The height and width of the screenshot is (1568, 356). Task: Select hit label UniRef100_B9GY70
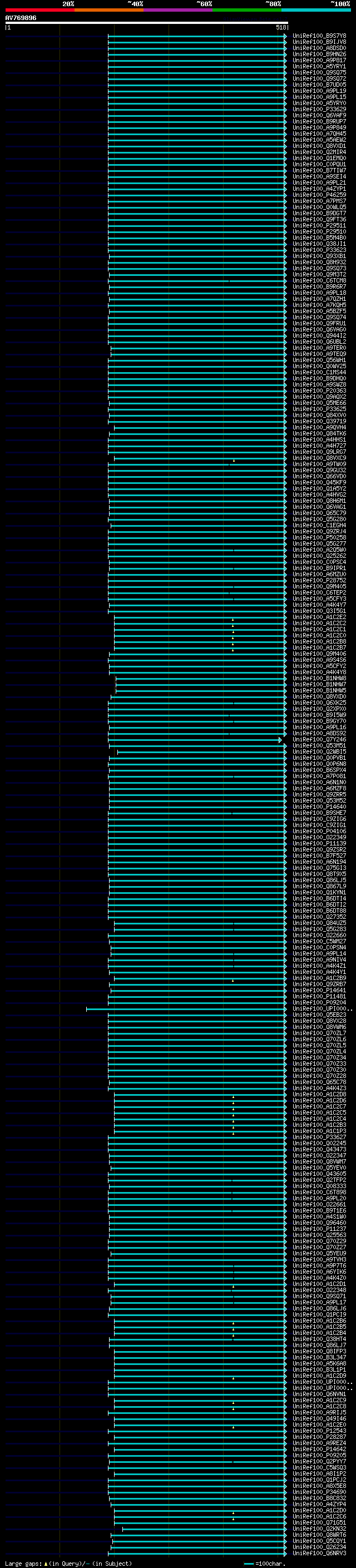319,721
